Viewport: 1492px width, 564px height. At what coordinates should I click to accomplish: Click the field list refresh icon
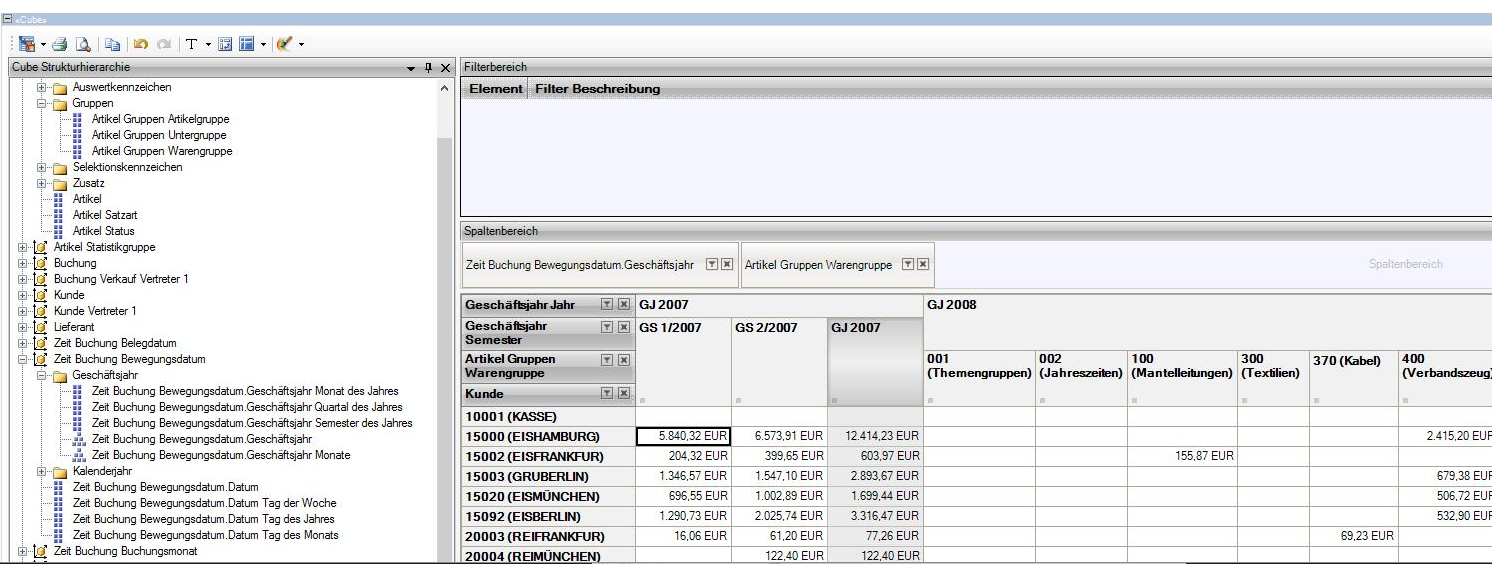[225, 44]
